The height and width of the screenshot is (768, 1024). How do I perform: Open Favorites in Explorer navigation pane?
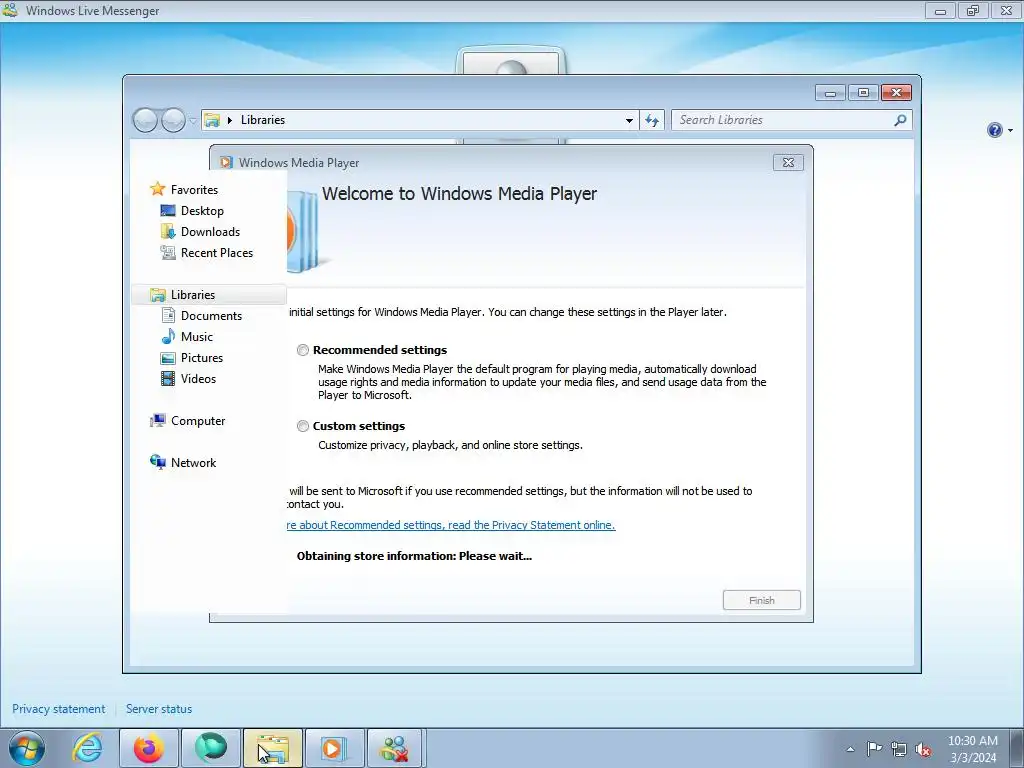194,189
